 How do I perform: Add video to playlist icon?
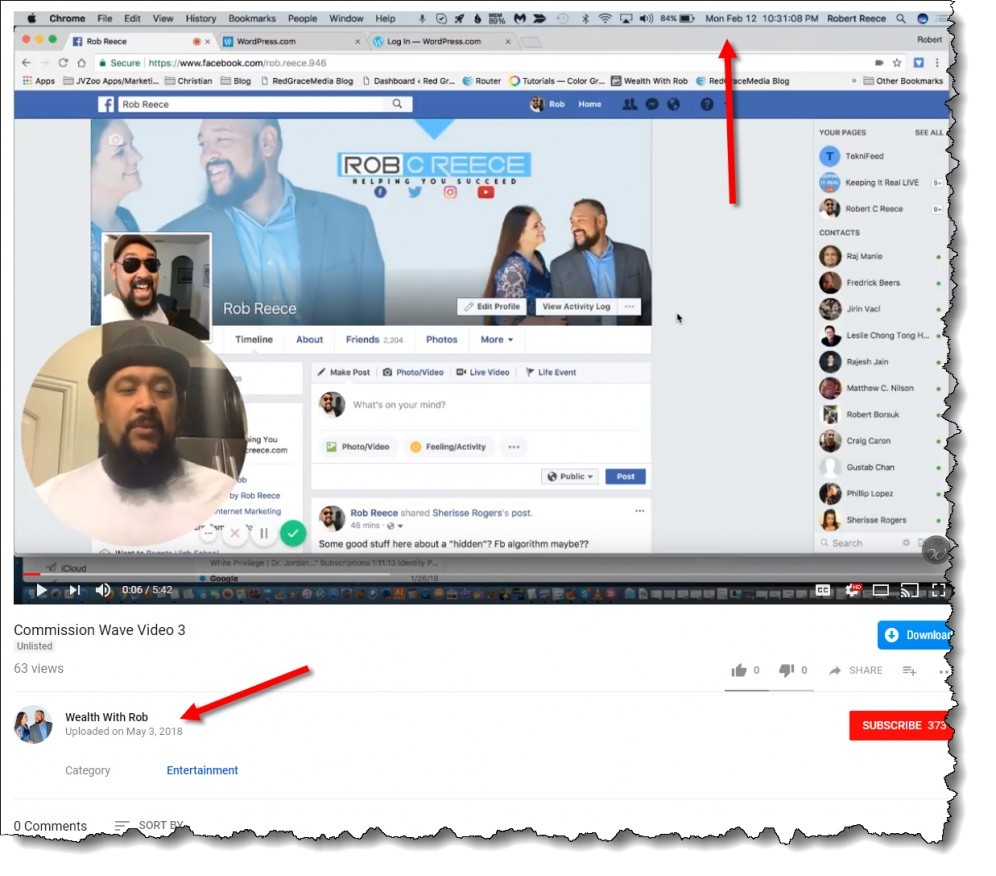click(910, 670)
